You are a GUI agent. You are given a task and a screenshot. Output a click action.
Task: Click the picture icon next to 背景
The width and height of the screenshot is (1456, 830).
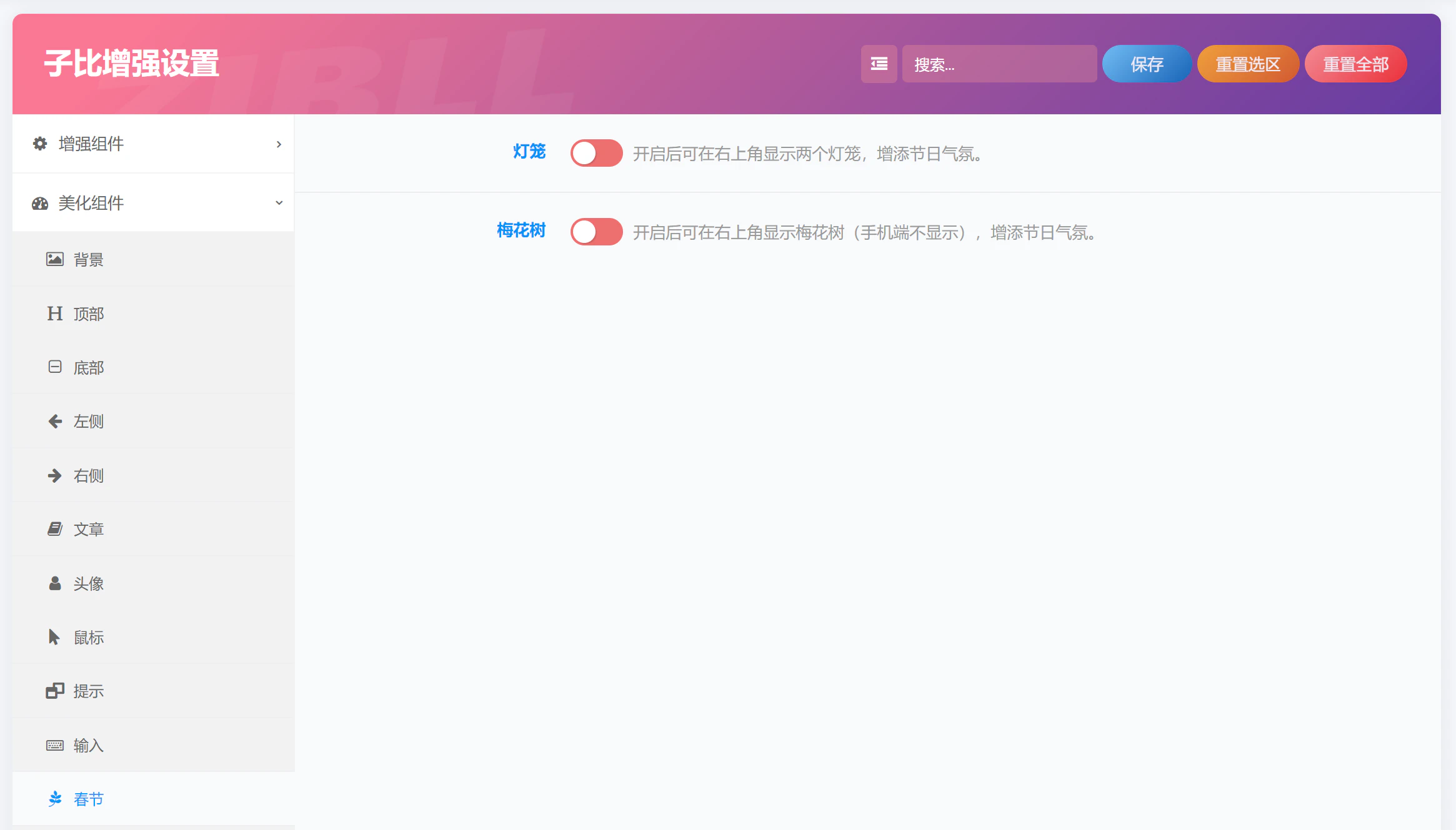(x=55, y=259)
